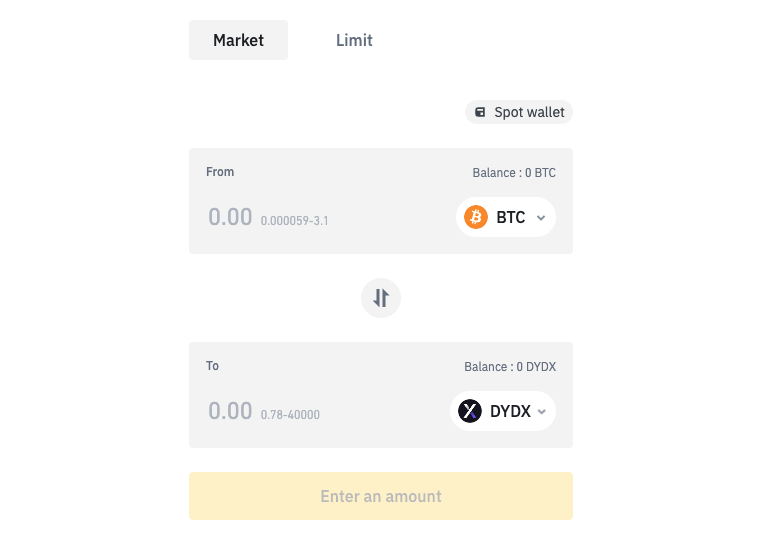The image size is (771, 558).
Task: Switch to the Market tab
Action: click(x=238, y=40)
